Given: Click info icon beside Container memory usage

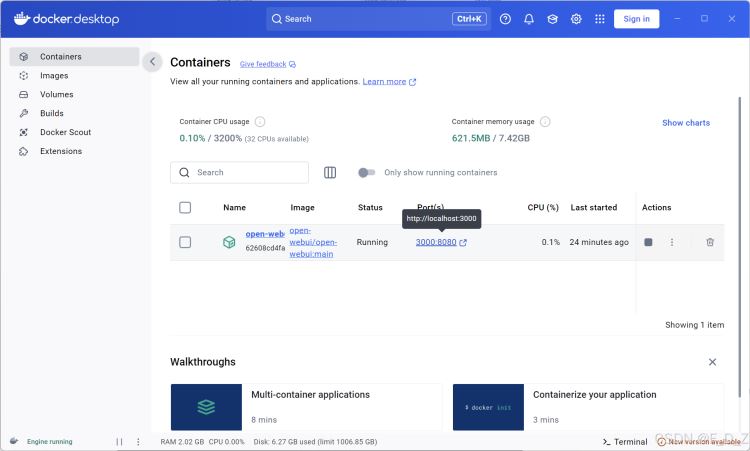Looking at the screenshot, I should (545, 121).
